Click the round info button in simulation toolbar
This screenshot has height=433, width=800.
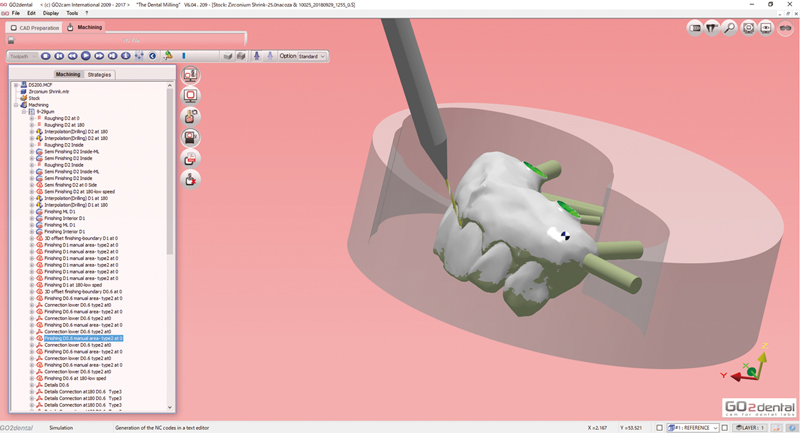coord(126,56)
